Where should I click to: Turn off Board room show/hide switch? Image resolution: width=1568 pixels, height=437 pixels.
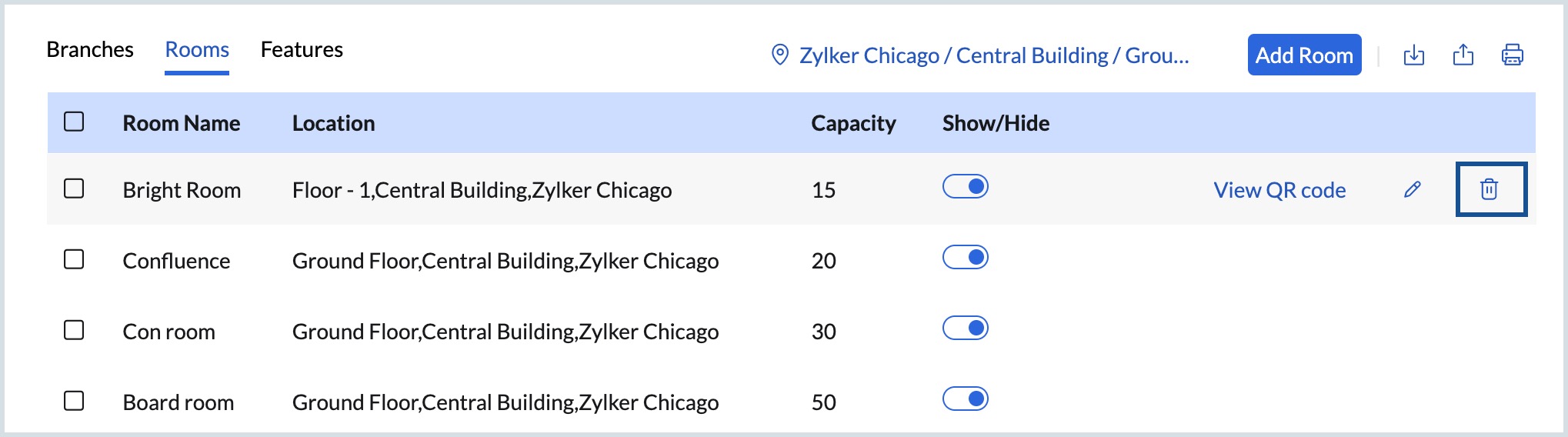[x=966, y=399]
